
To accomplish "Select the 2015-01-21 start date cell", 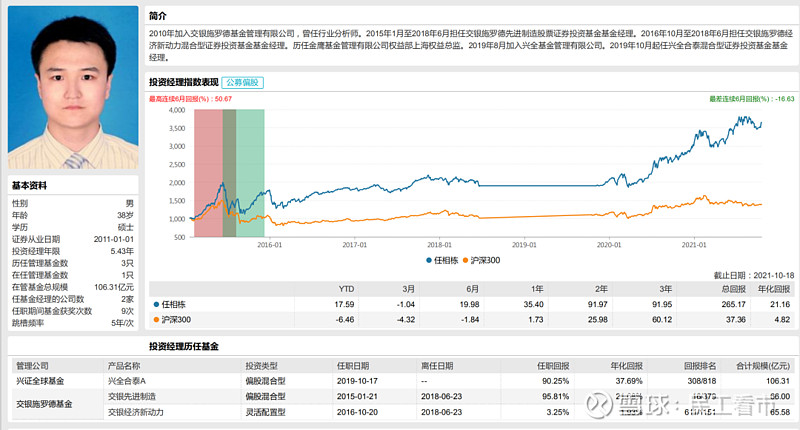I will (357, 396).
